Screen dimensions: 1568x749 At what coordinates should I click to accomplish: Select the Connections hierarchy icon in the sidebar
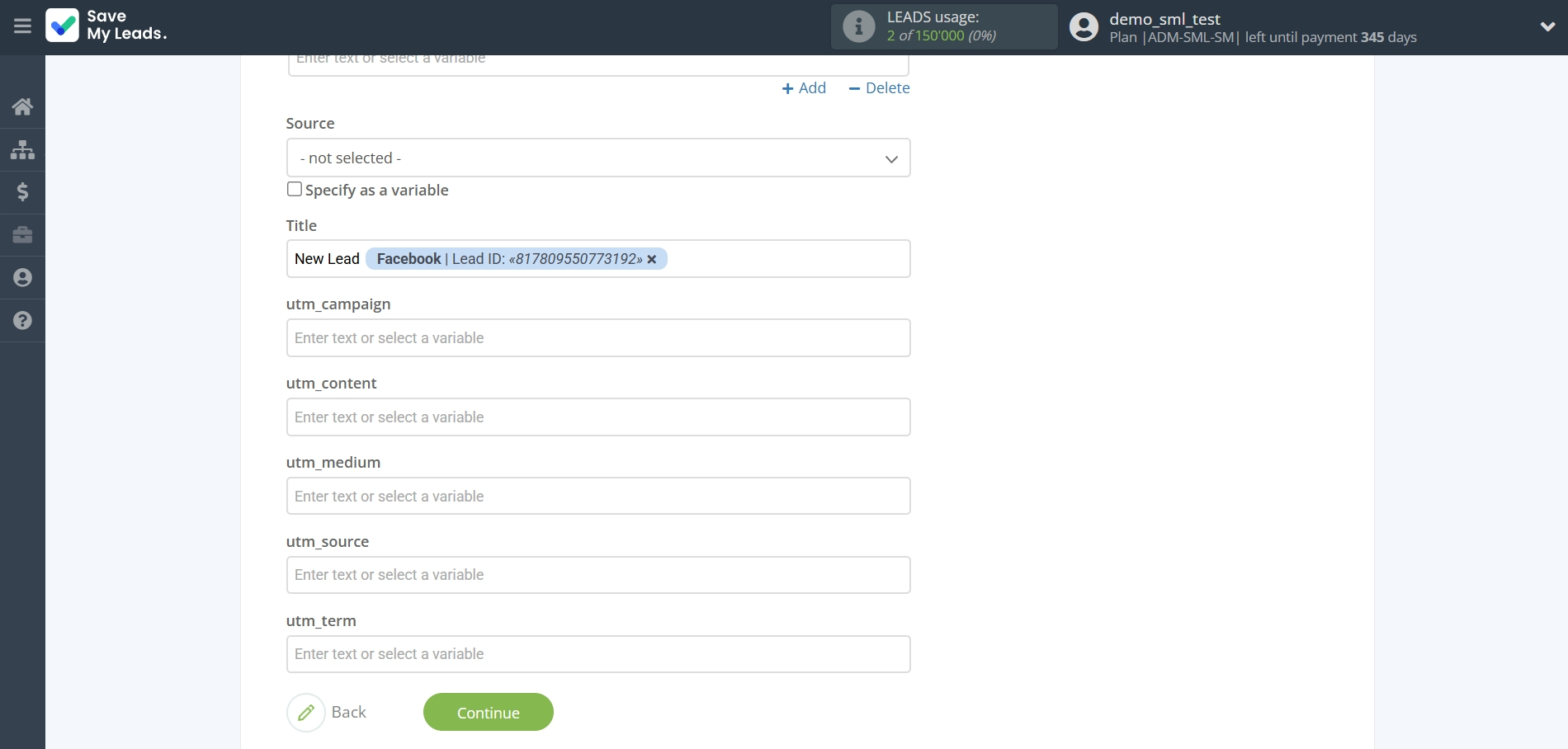[21, 149]
